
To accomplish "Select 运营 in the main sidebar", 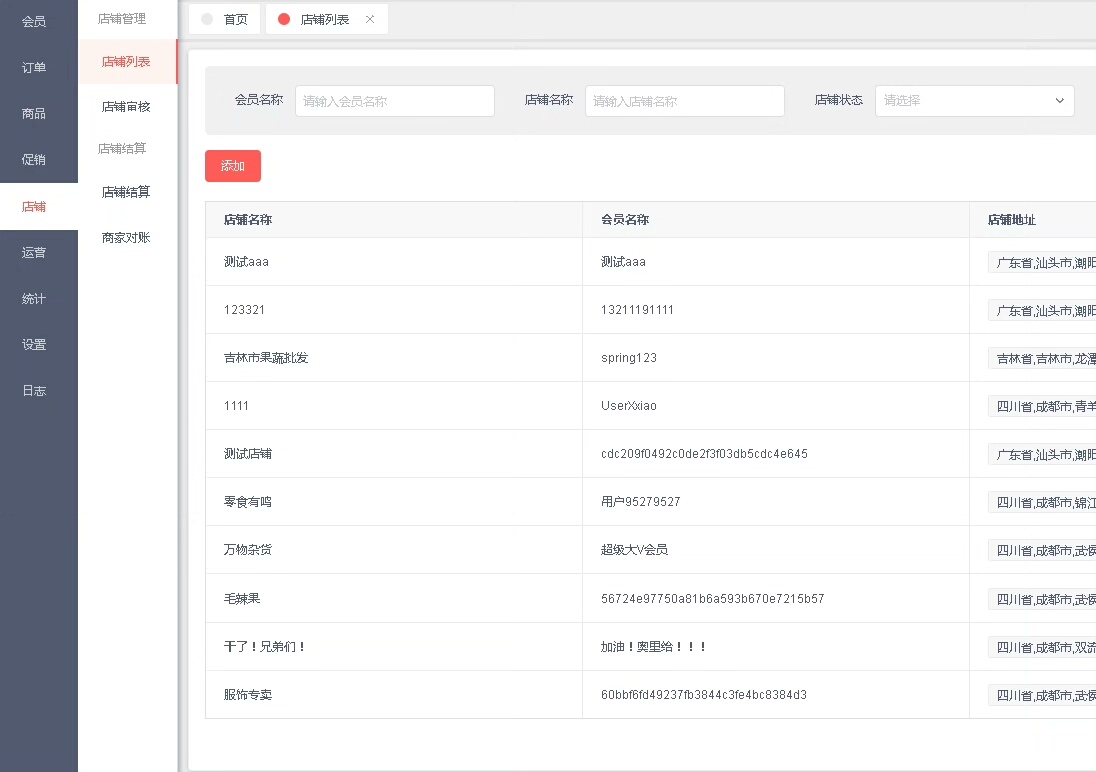I will point(34,252).
